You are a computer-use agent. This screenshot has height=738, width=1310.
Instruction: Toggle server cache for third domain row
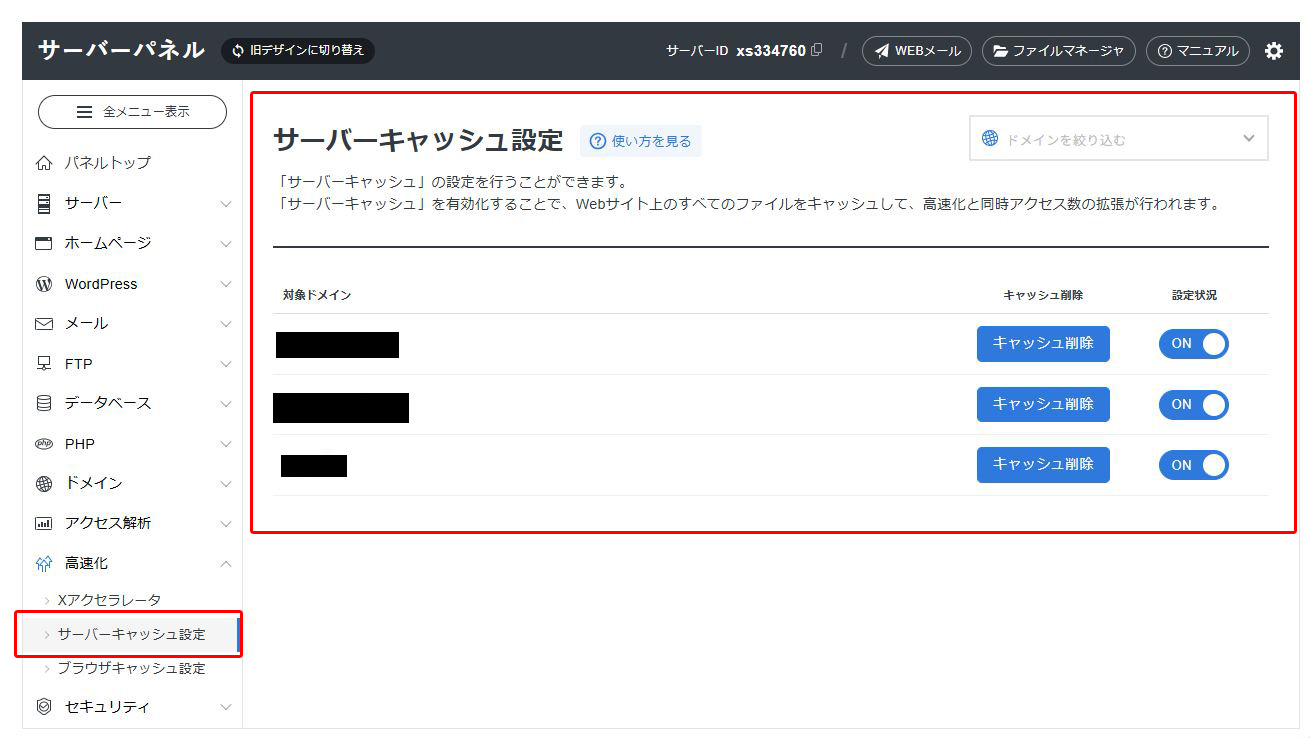tap(1193, 465)
